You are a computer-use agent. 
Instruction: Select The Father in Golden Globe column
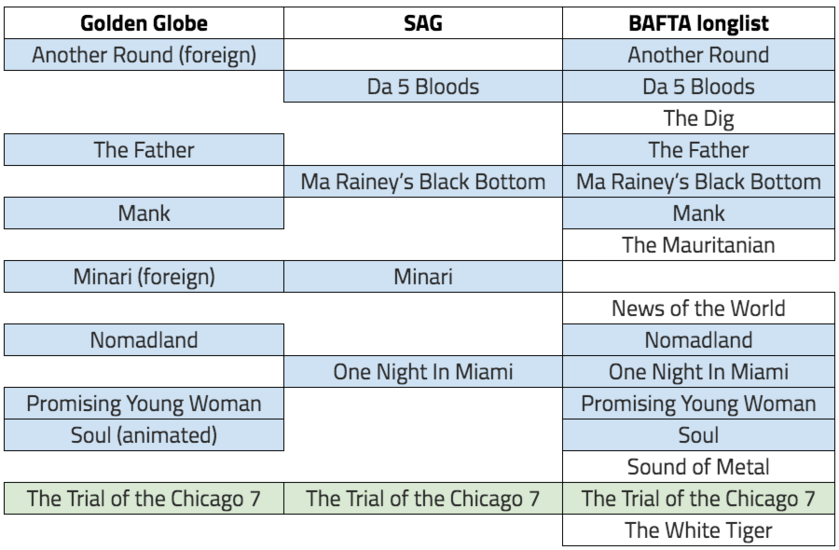[x=142, y=151]
